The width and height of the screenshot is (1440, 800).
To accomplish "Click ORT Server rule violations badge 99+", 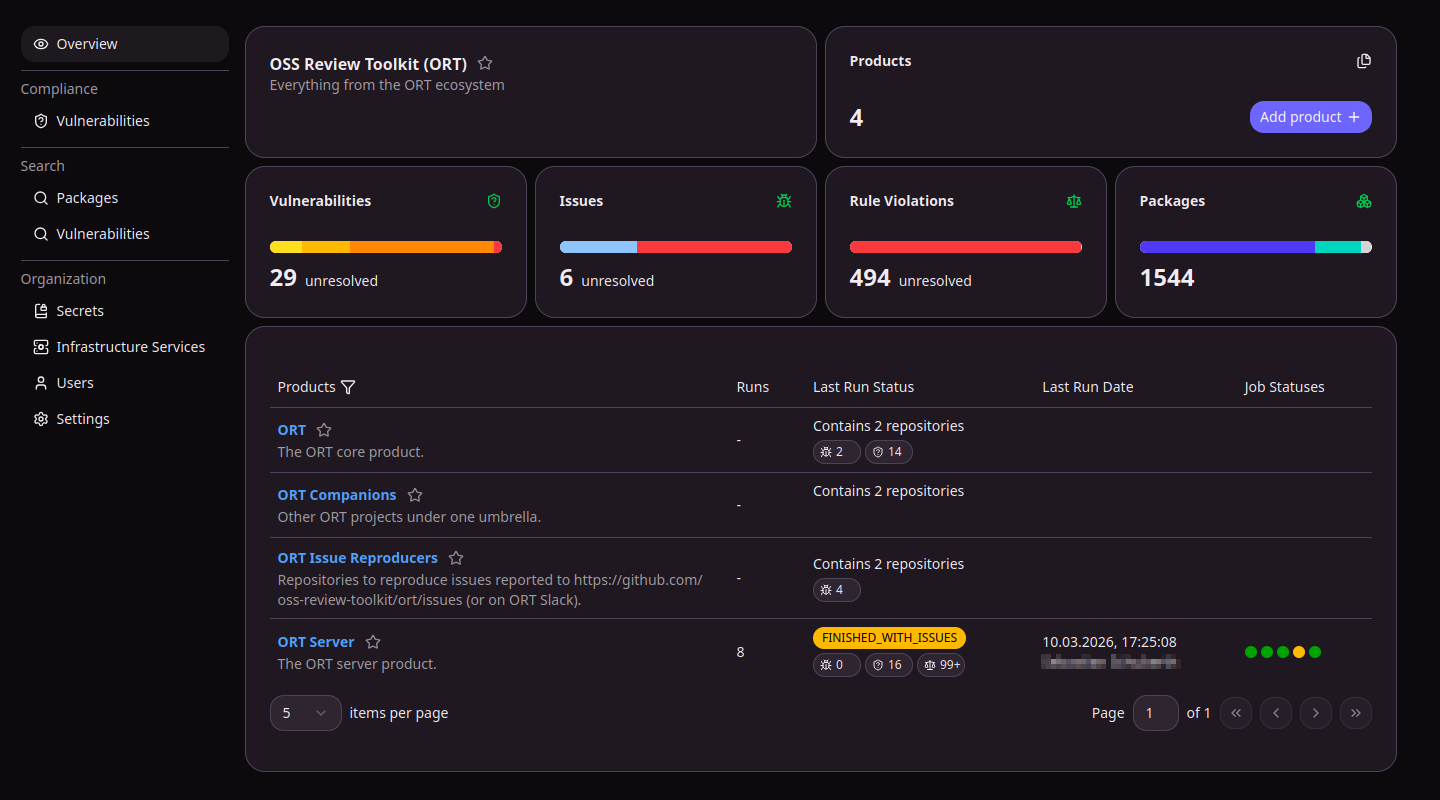I will click(x=941, y=665).
